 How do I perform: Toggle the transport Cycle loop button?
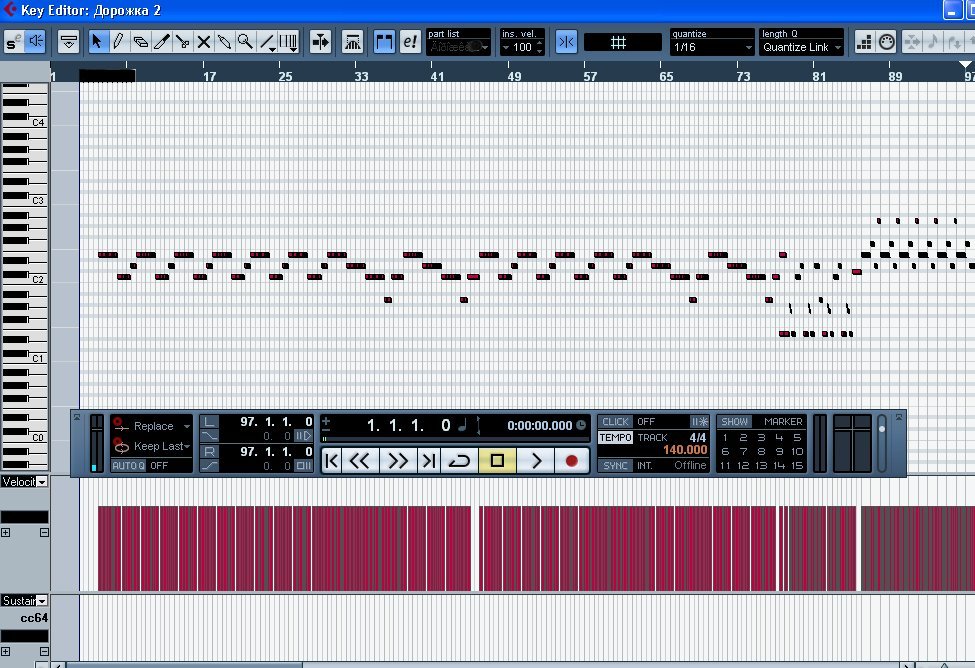tap(460, 461)
